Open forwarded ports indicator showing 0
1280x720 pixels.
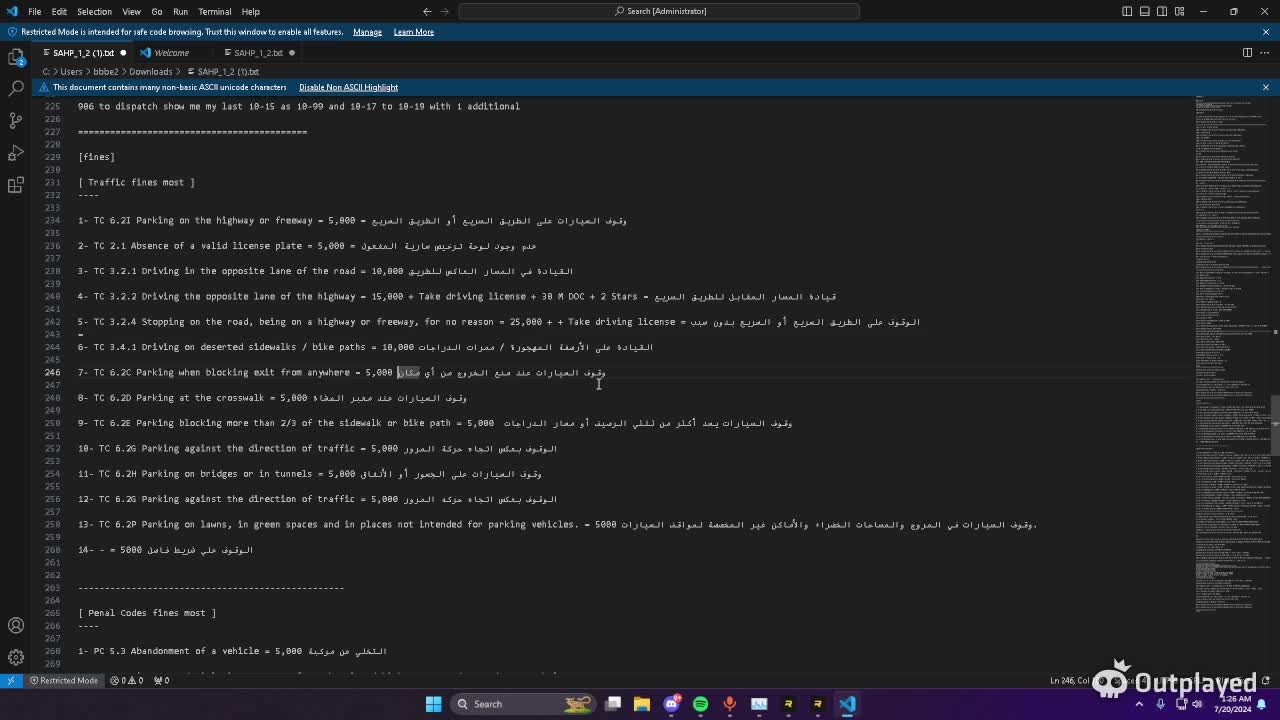point(160,680)
